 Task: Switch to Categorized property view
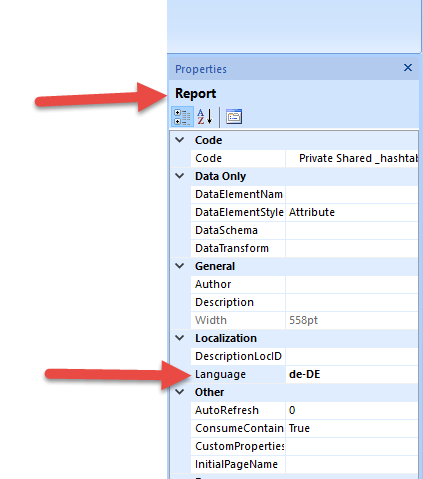pos(182,117)
